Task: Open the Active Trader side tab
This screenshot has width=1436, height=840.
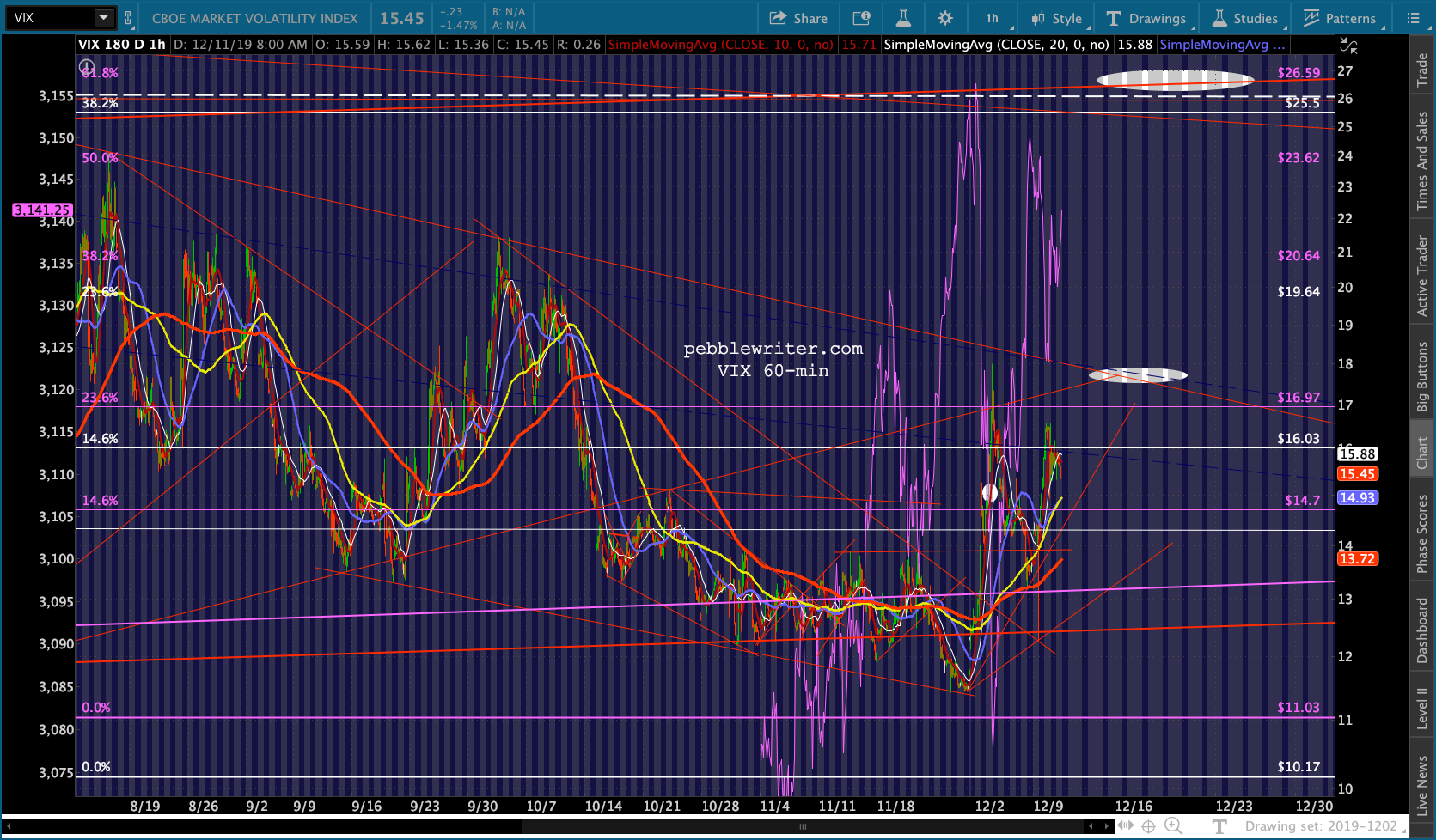Action: tap(1422, 277)
